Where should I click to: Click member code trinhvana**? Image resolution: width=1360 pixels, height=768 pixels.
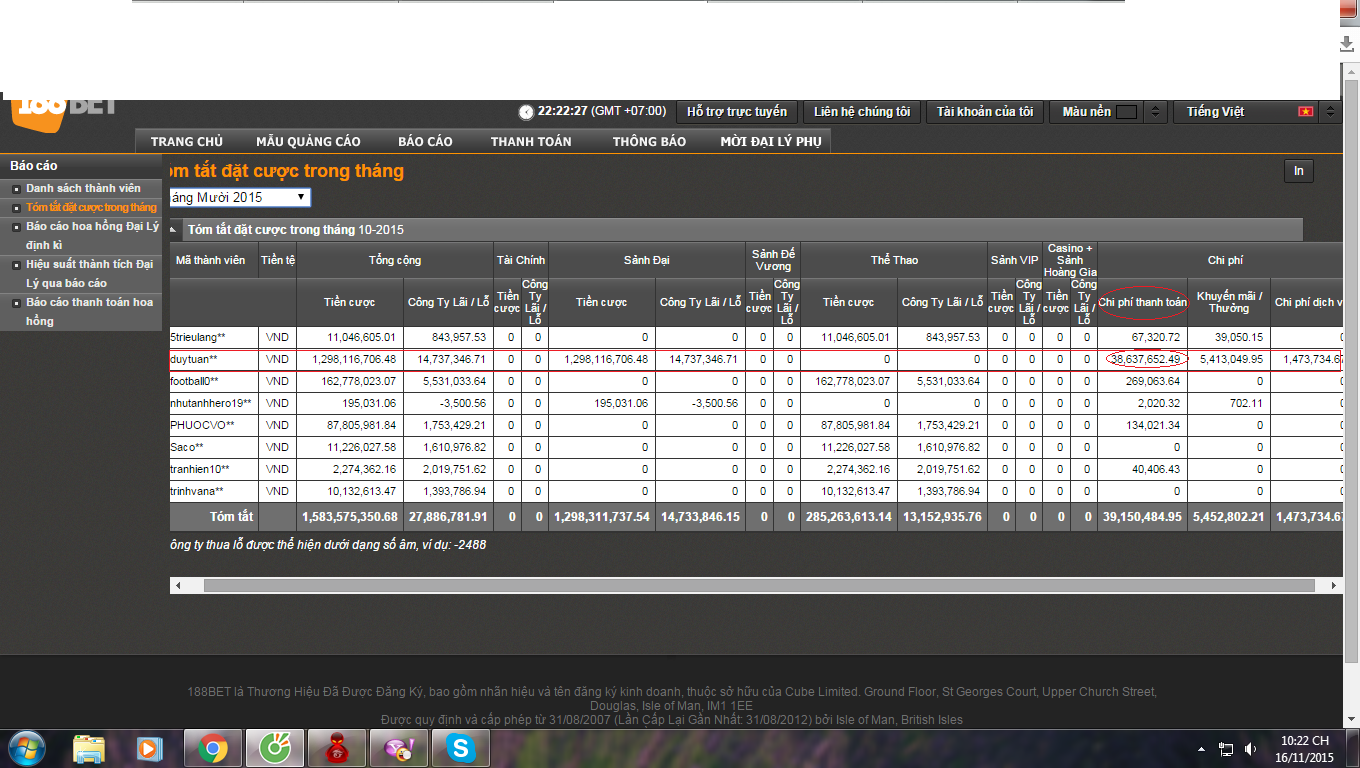point(197,492)
